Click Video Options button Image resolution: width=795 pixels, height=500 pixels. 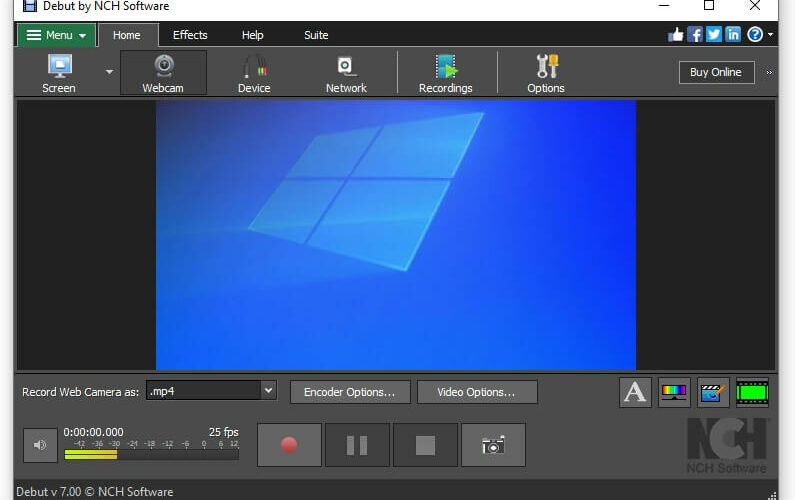[477, 392]
